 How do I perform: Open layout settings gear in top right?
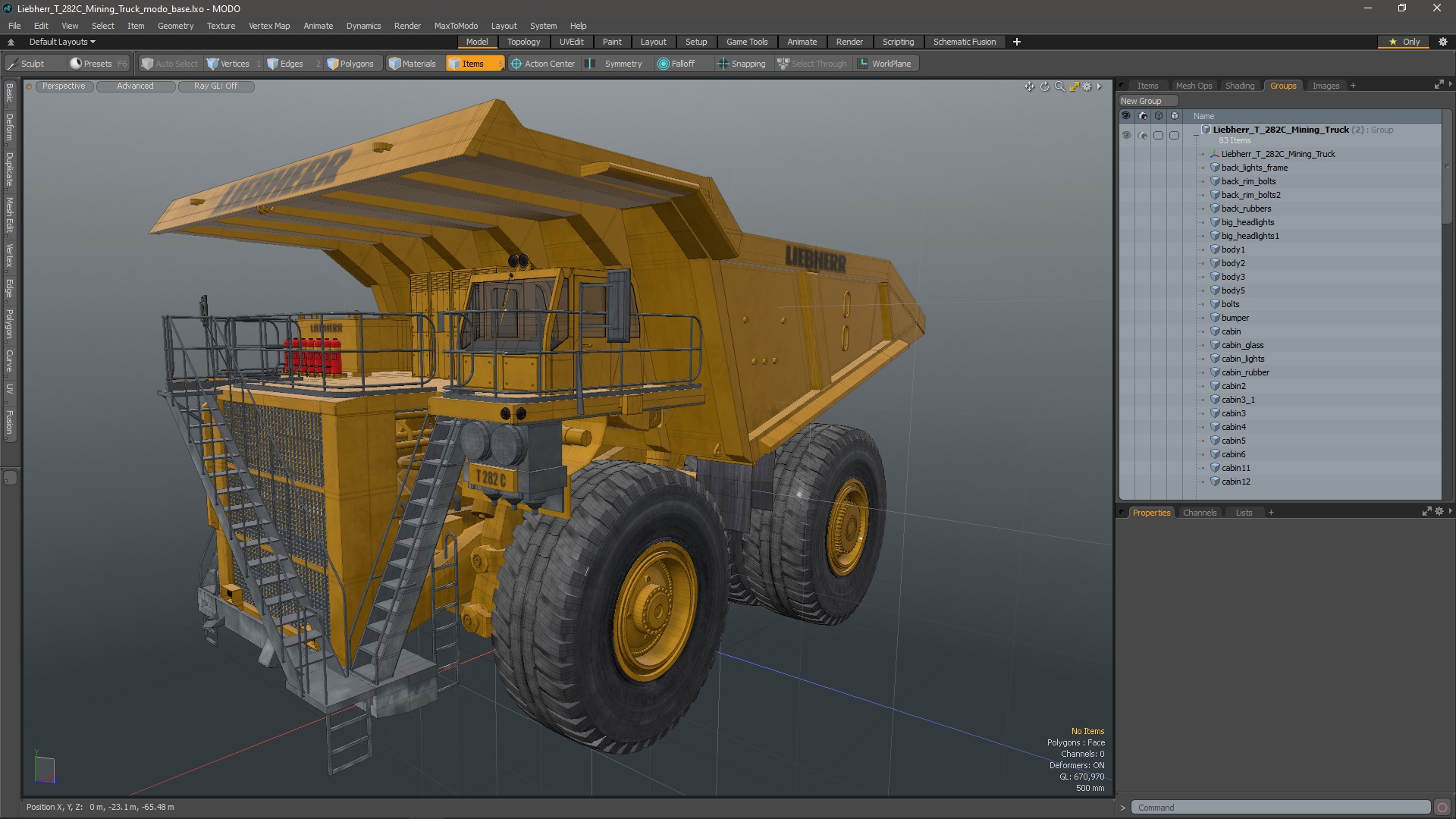click(x=1443, y=42)
